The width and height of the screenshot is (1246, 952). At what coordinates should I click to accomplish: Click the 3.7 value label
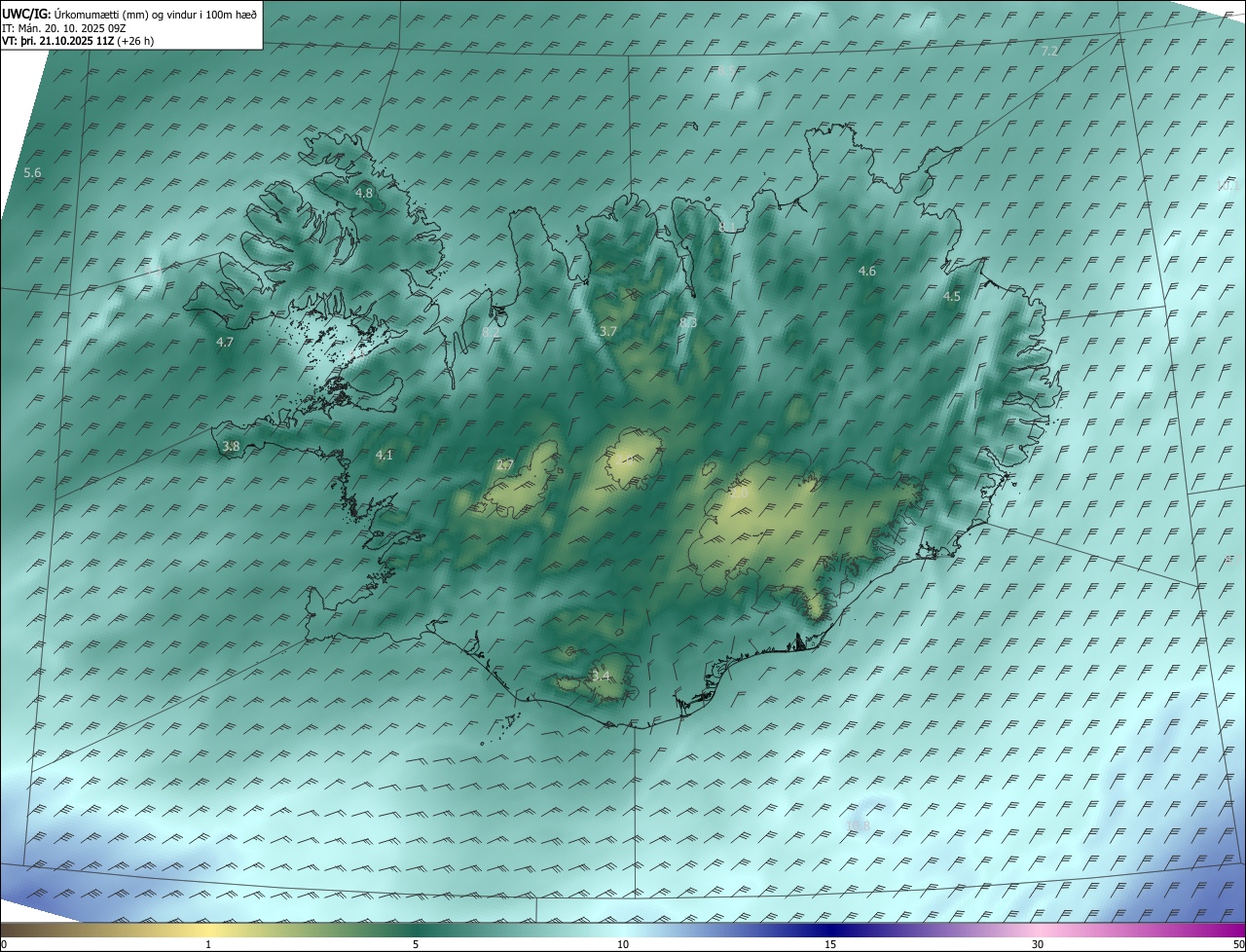(608, 332)
